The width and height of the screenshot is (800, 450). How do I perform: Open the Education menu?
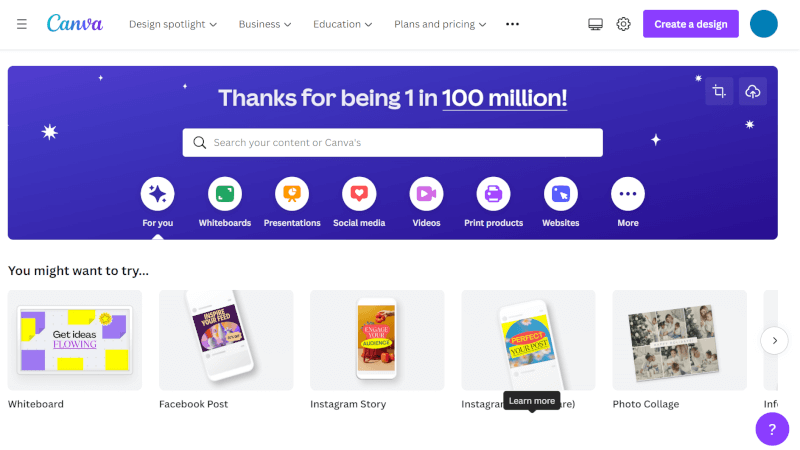[342, 24]
